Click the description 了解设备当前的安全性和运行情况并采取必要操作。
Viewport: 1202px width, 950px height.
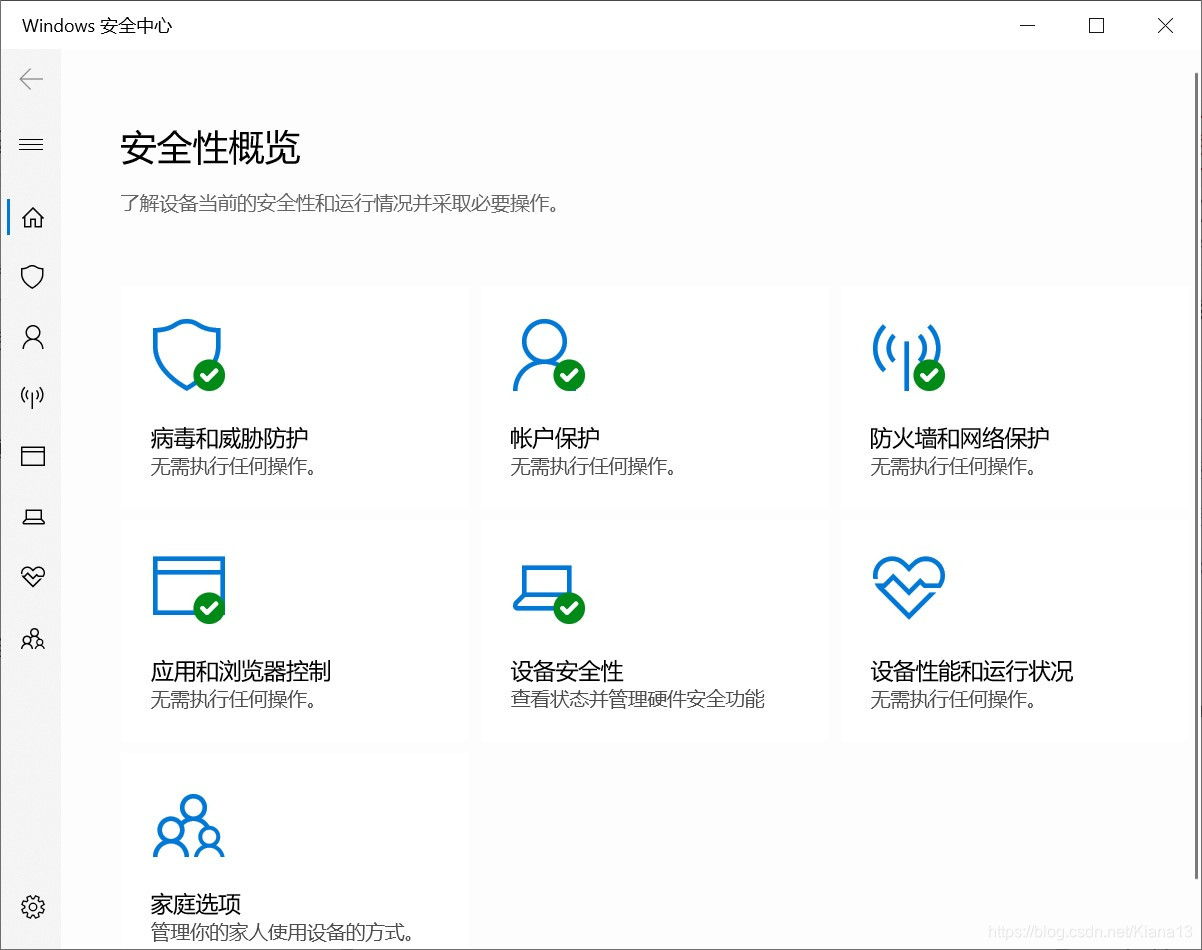339,204
